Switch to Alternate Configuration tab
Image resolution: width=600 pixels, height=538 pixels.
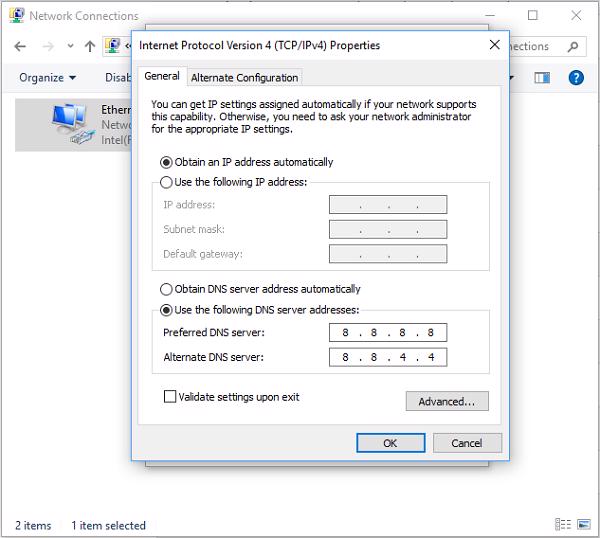[x=244, y=77]
